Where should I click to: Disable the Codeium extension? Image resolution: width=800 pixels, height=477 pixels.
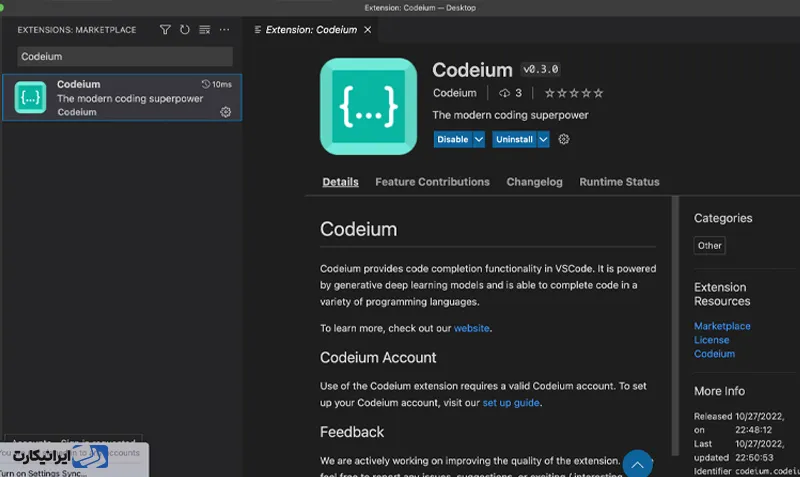[453, 139]
